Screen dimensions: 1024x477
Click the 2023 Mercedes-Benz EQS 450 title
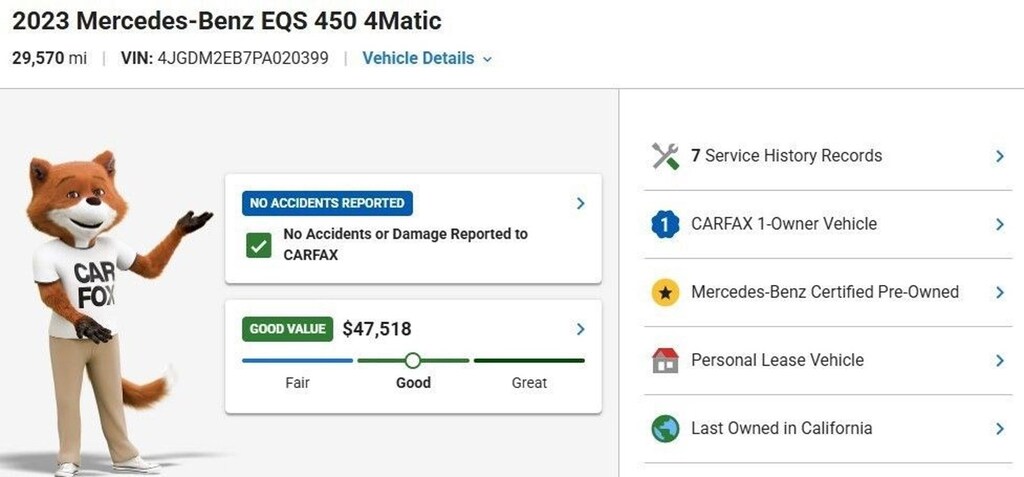click(227, 21)
